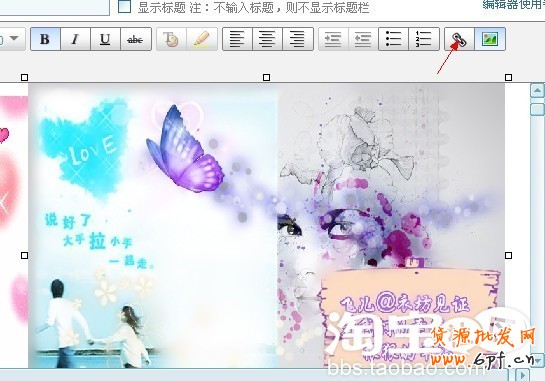545x381 pixels.
Task: Decrease the indent
Action: (363, 39)
